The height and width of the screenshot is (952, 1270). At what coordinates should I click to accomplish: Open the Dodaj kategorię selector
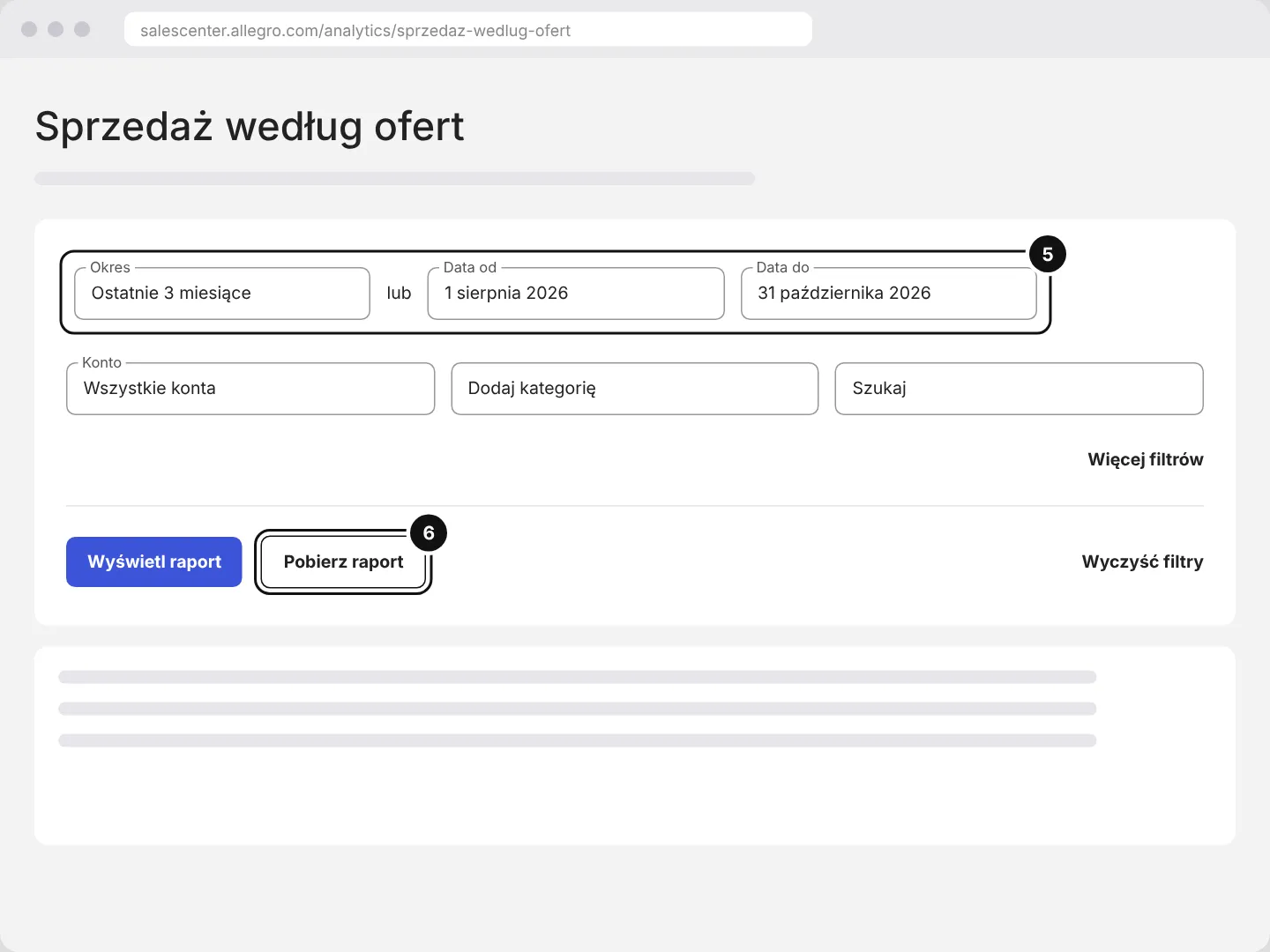pyautogui.click(x=635, y=389)
